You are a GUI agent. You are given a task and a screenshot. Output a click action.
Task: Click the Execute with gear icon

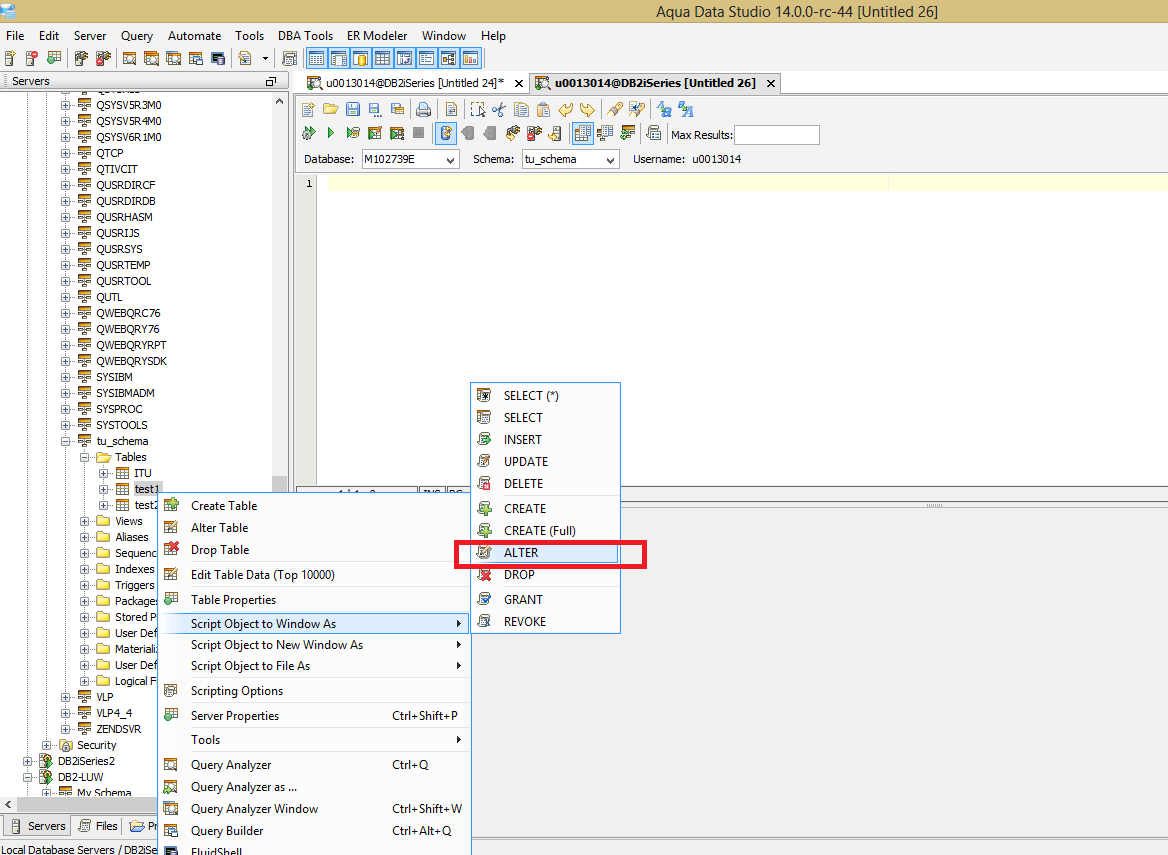coord(308,133)
